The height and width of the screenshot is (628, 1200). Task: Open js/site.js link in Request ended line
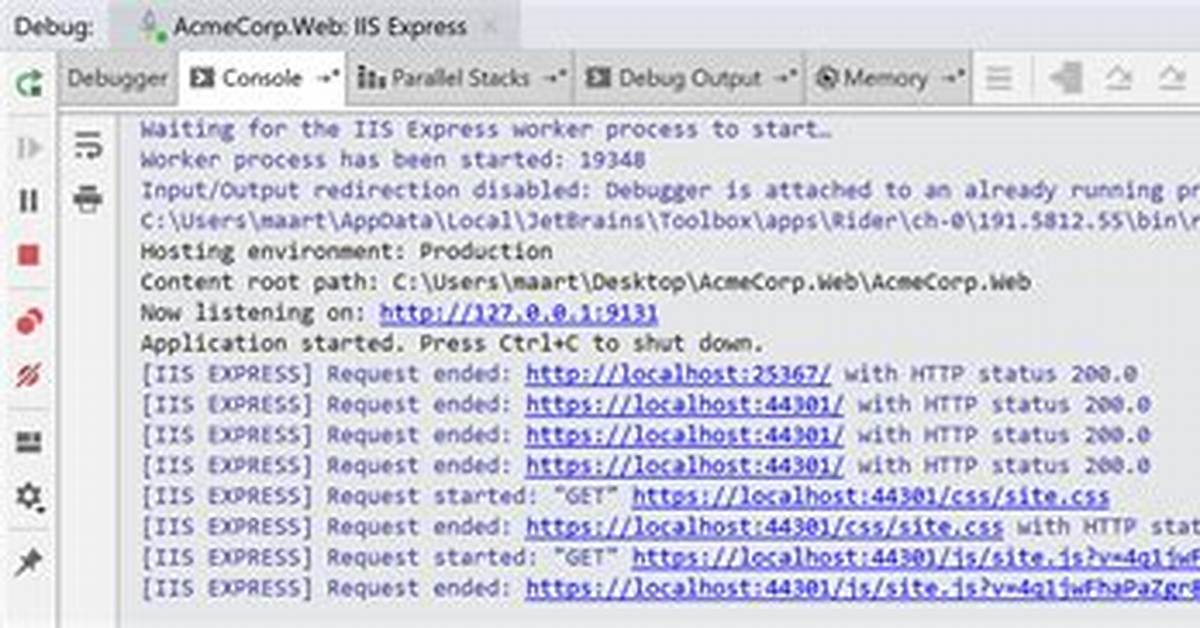[x=863, y=588]
